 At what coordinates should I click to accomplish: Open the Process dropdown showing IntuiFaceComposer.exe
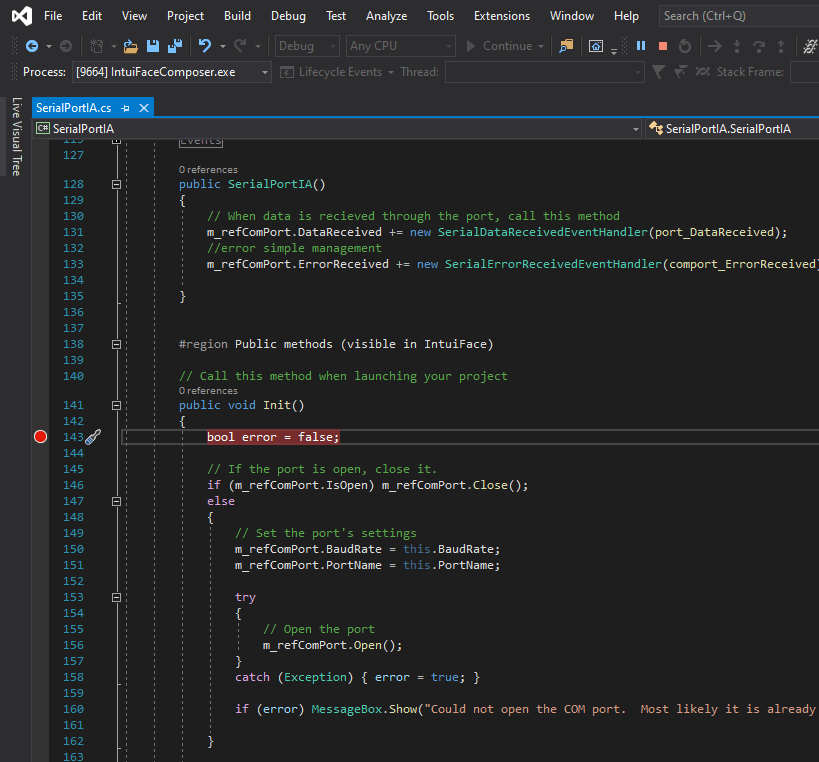click(264, 72)
